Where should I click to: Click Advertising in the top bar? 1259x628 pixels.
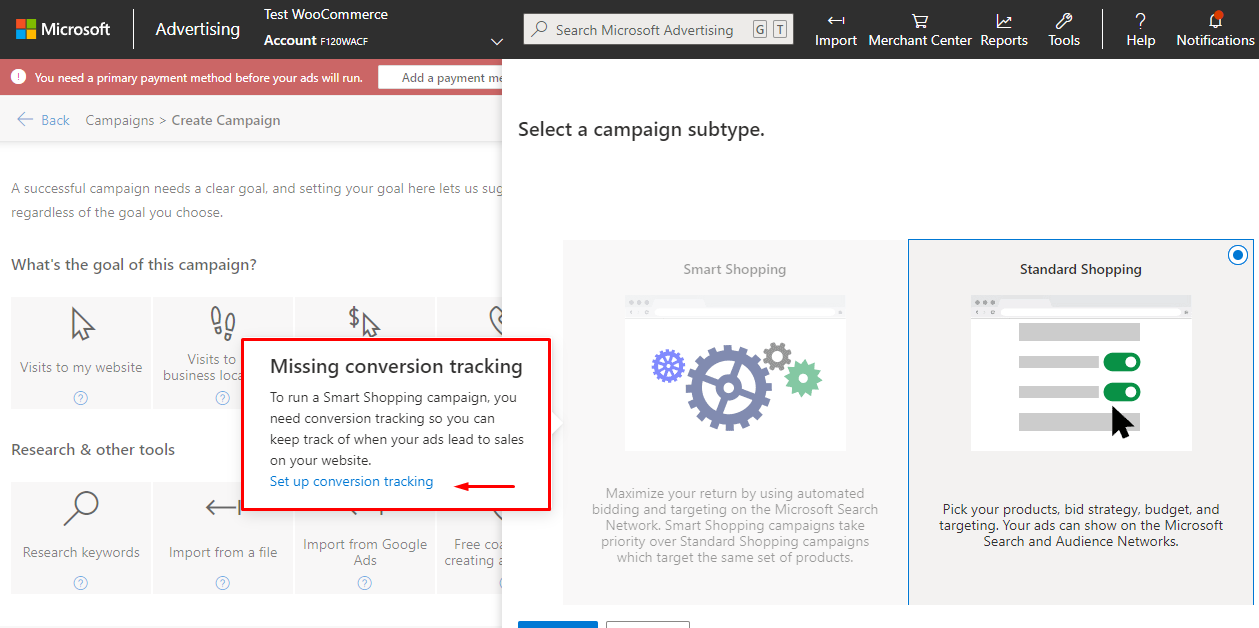(196, 29)
